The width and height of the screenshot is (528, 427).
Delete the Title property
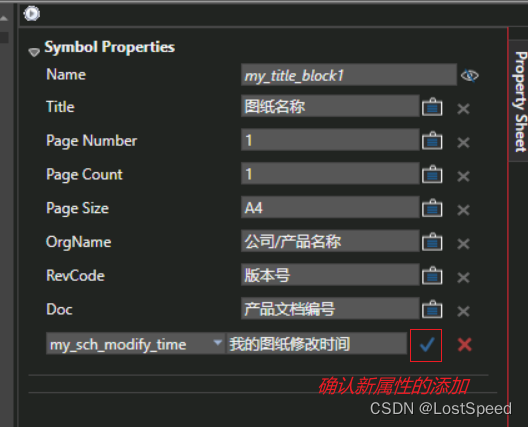pos(463,109)
